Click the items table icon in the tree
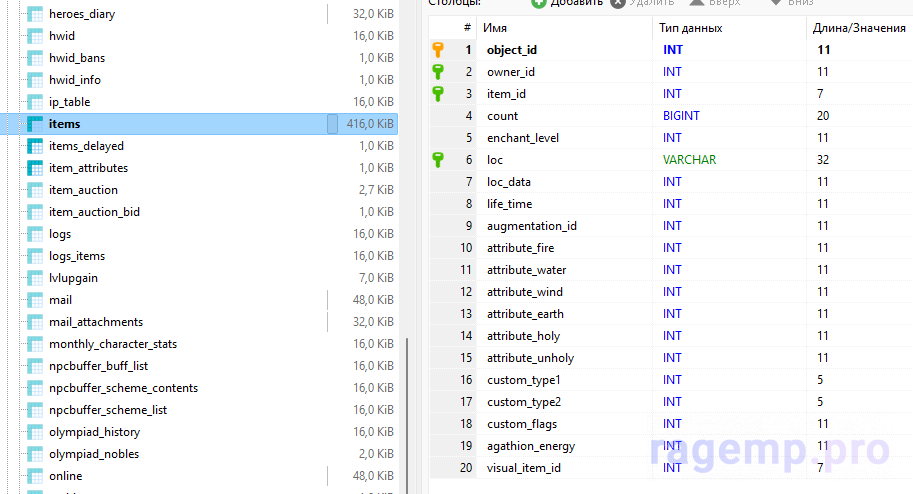 (35, 124)
